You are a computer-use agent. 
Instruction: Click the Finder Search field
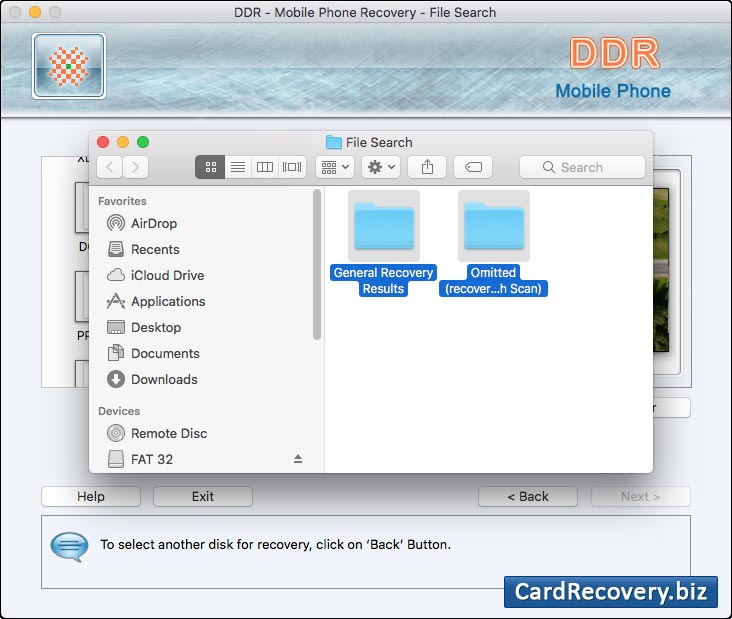pos(582,167)
